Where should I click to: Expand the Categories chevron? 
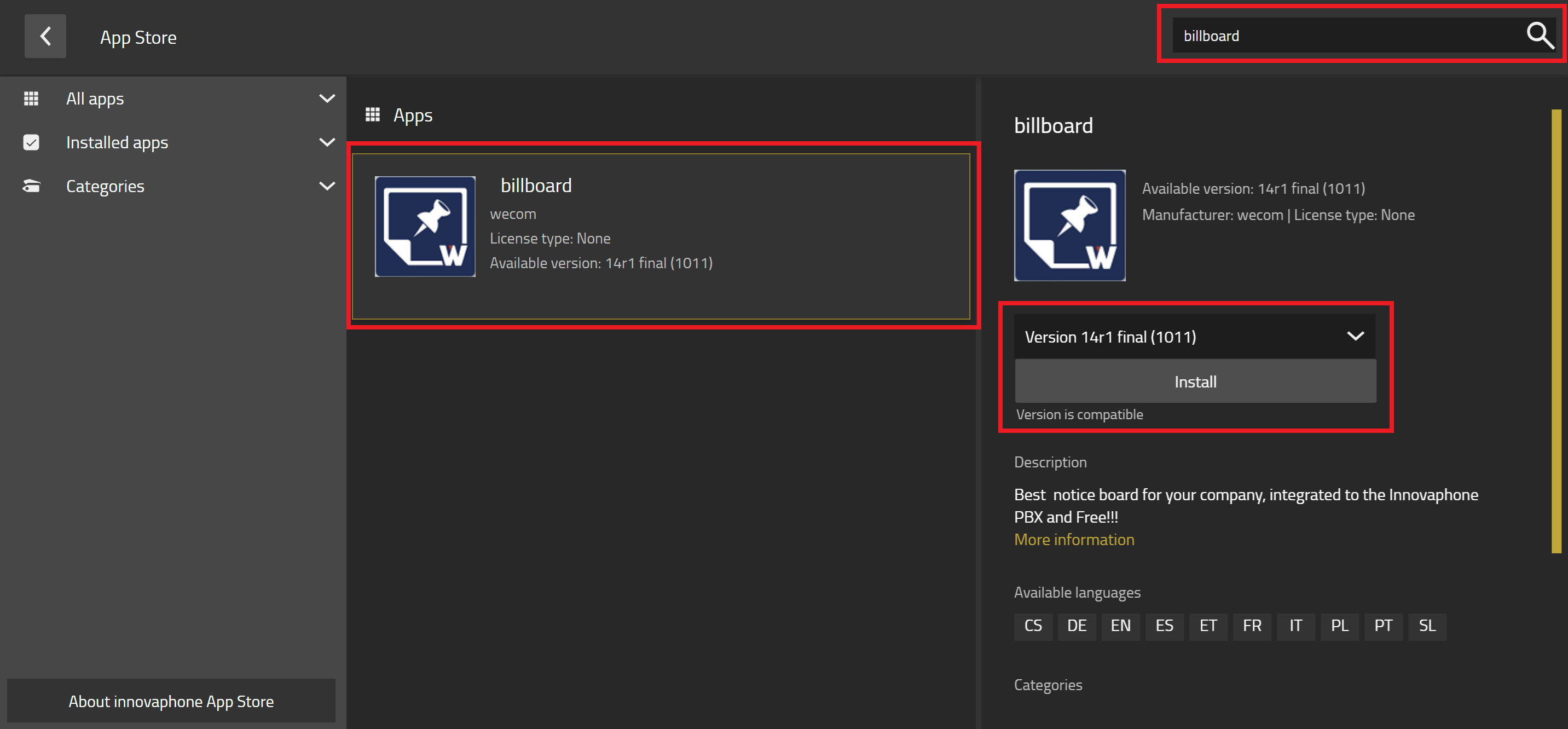[x=327, y=186]
